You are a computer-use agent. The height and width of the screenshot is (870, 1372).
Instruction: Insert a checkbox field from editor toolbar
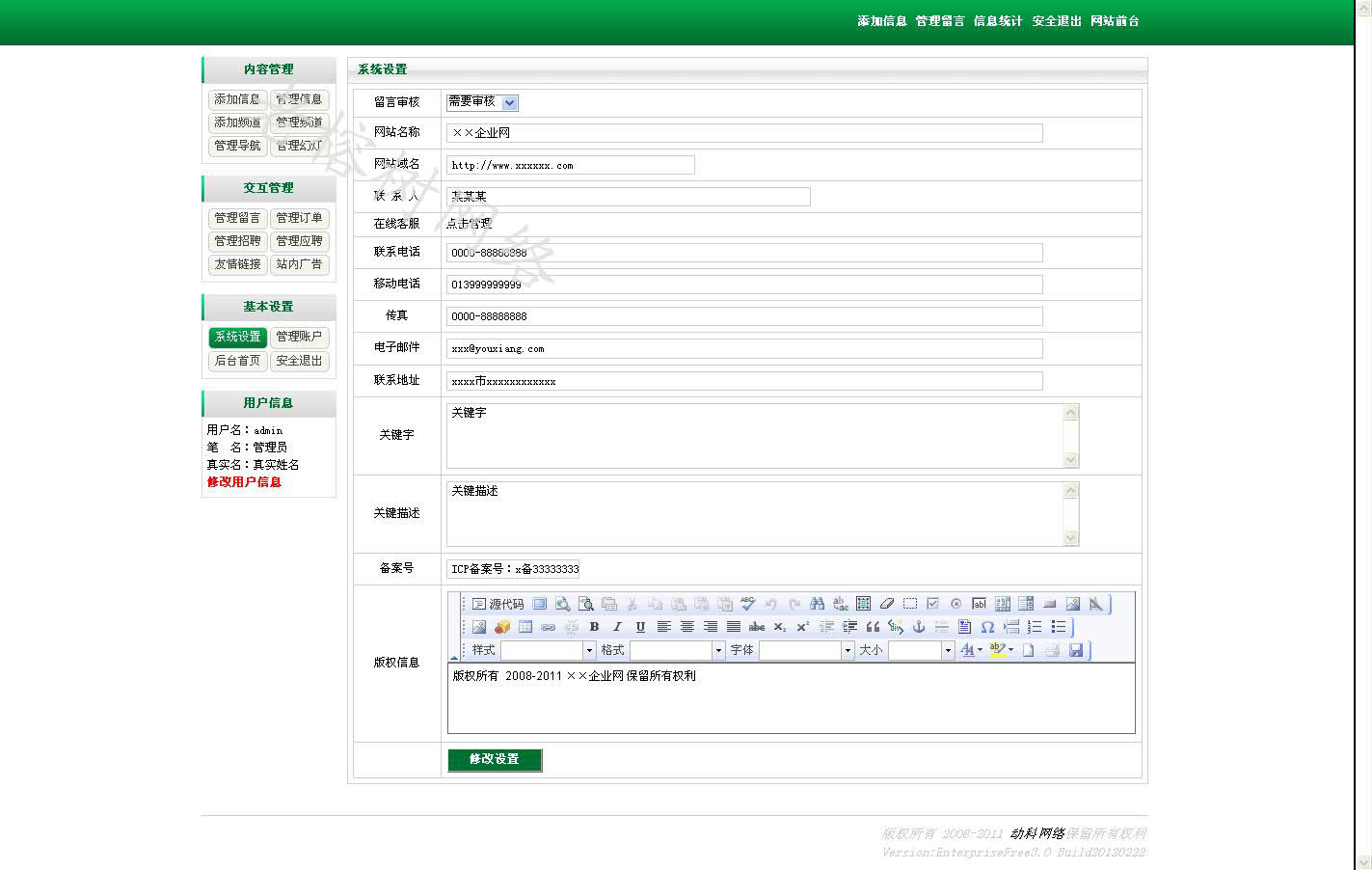point(932,604)
